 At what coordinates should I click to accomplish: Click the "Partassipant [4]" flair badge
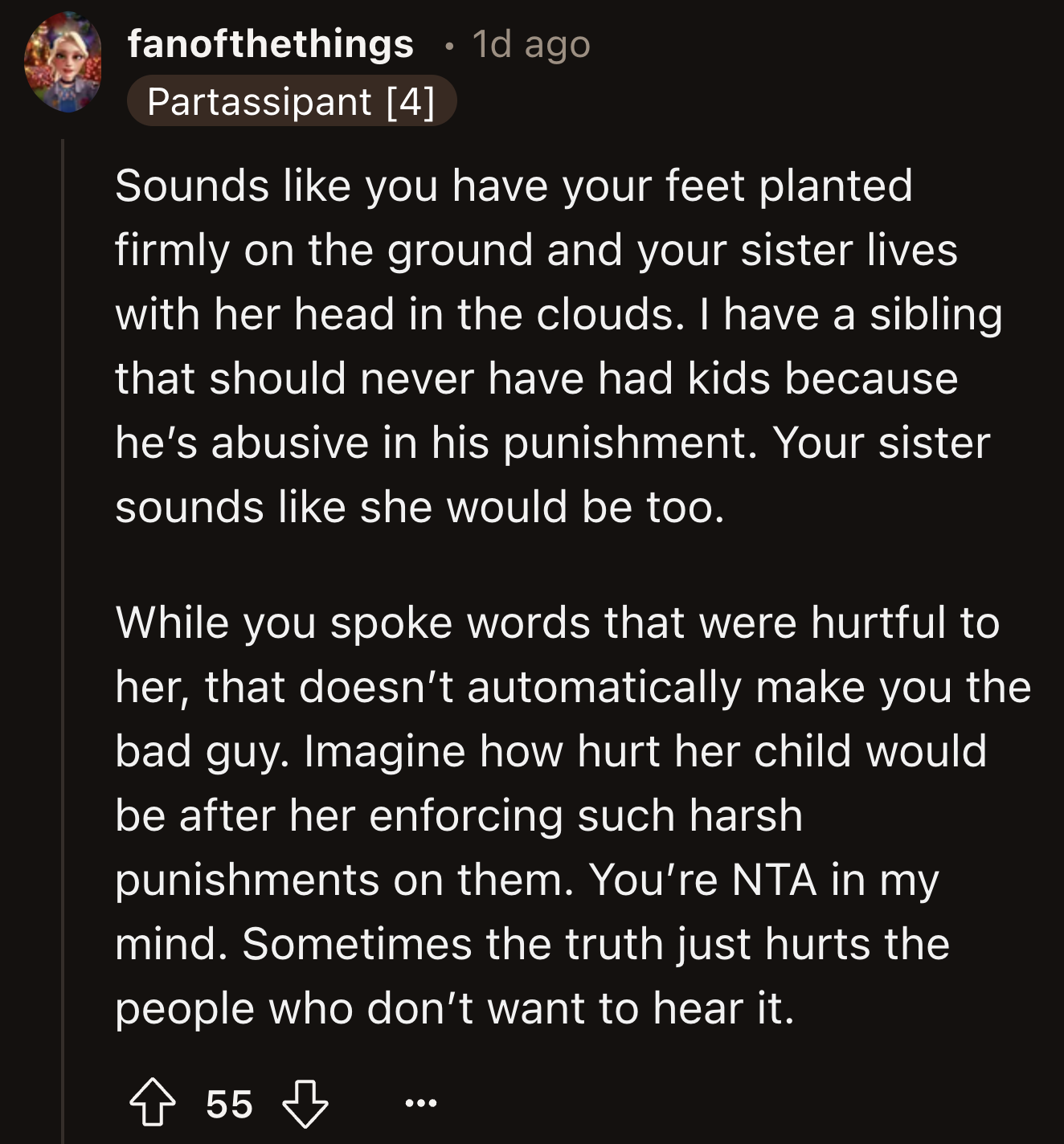point(291,101)
